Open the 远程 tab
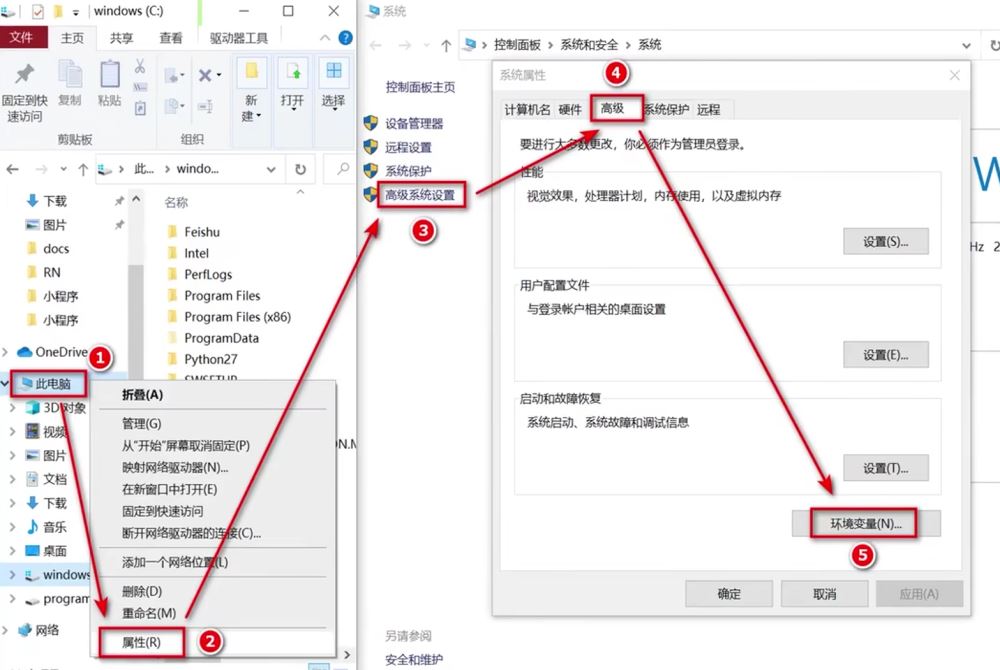Screen dimensions: 1000x670 pyautogui.click(x=709, y=110)
